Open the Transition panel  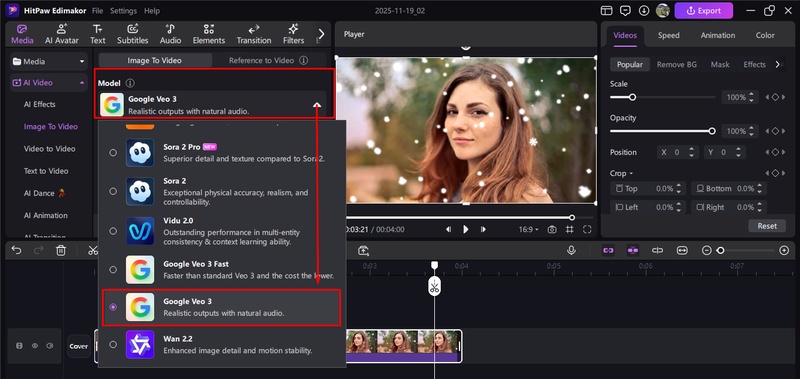pyautogui.click(x=254, y=34)
